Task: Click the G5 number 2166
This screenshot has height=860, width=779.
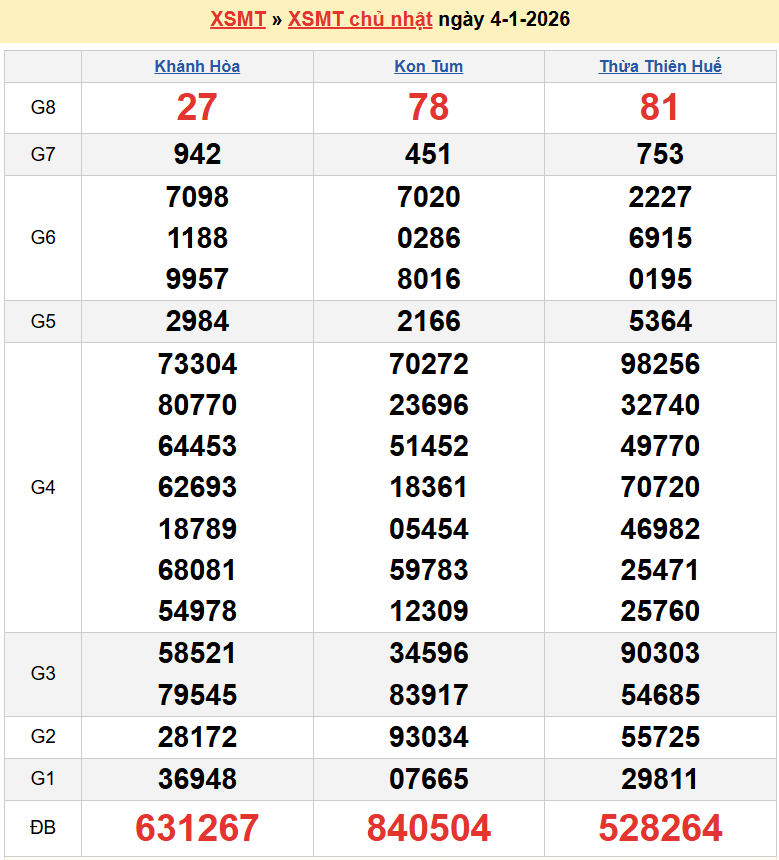Action: 428,321
